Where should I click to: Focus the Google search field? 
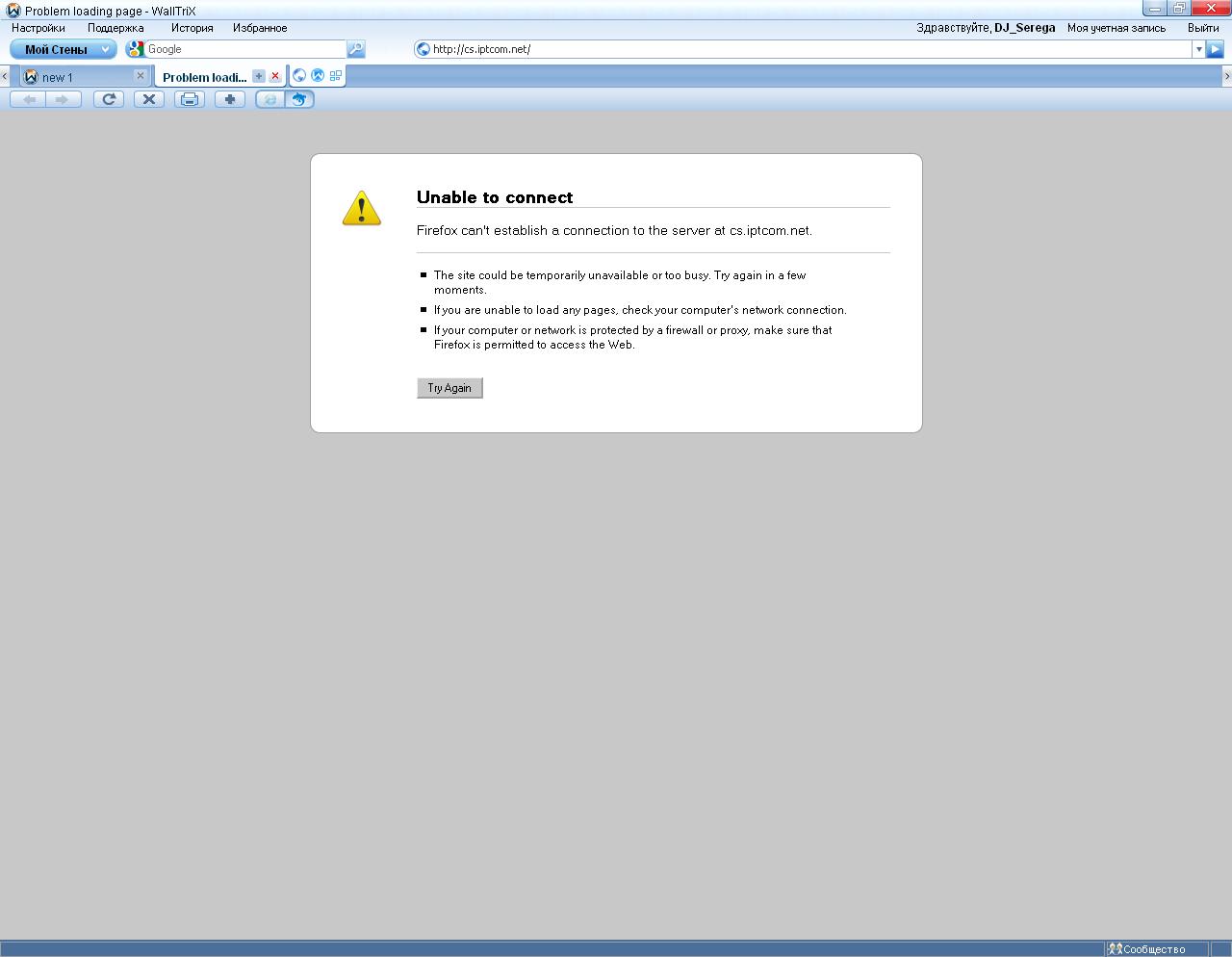[244, 49]
